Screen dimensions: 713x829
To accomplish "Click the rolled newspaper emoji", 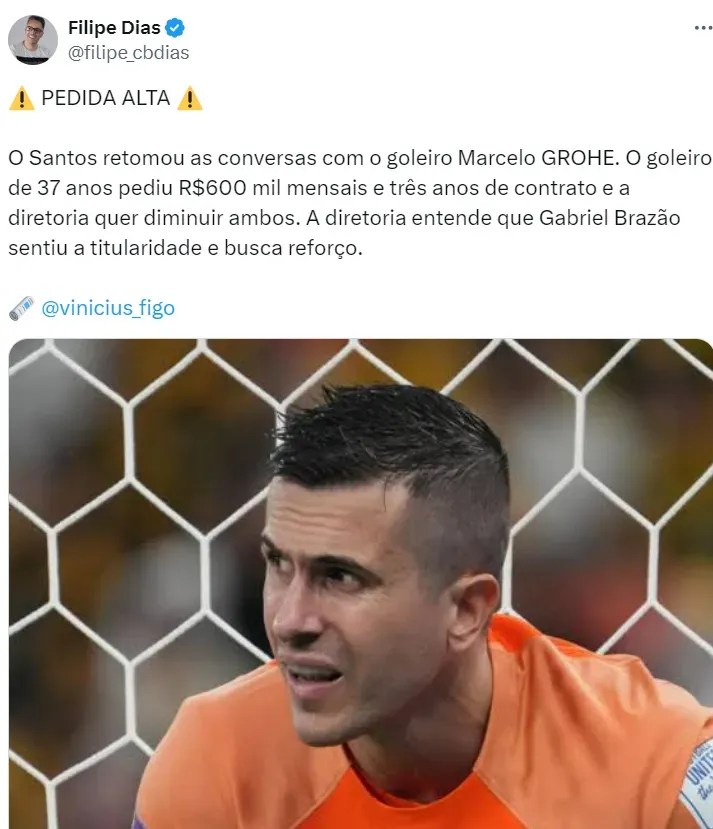I will coord(22,308).
